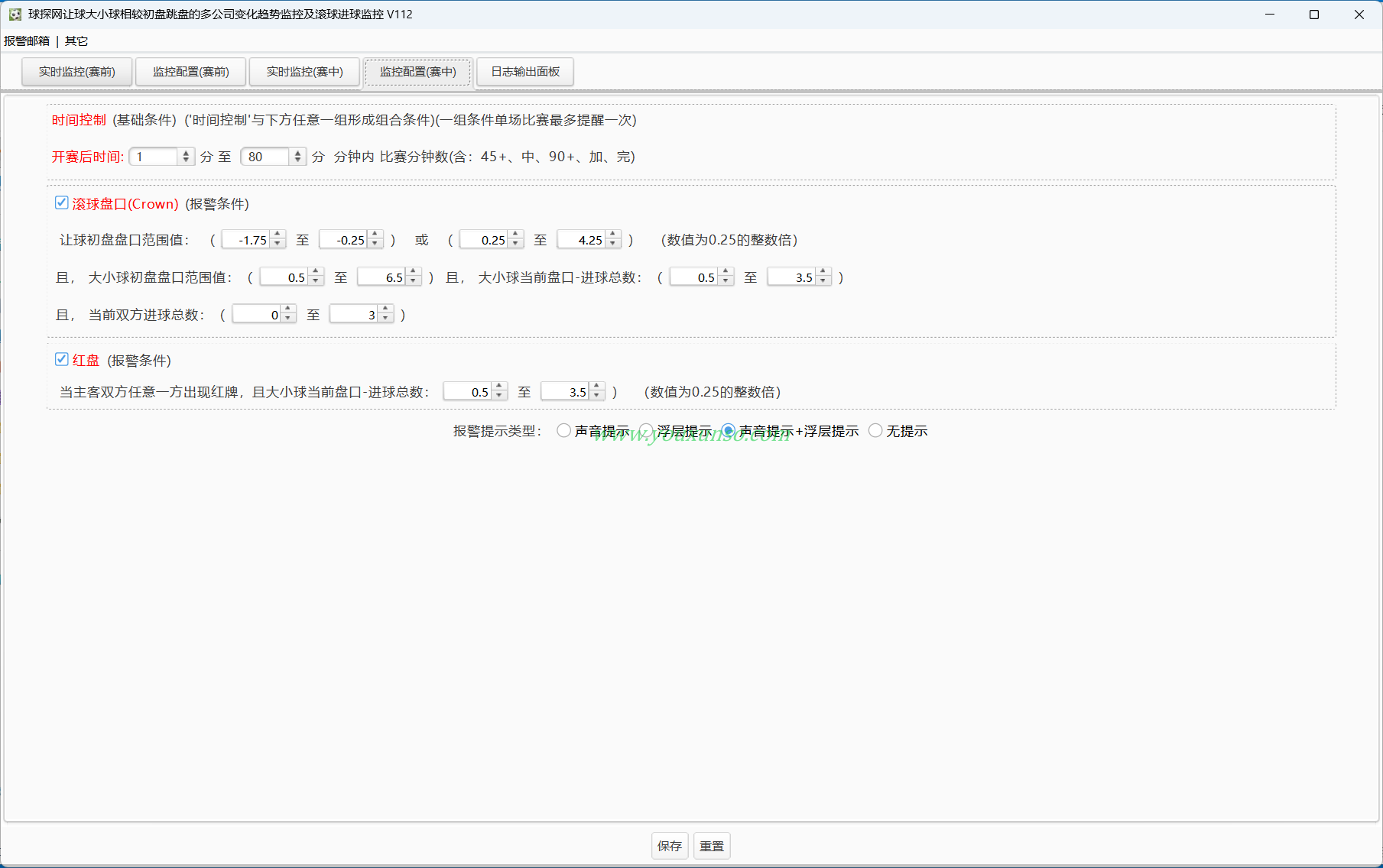1383x868 pixels.
Task: Click the 6.5 大小球初盘 input field
Action: (x=381, y=277)
